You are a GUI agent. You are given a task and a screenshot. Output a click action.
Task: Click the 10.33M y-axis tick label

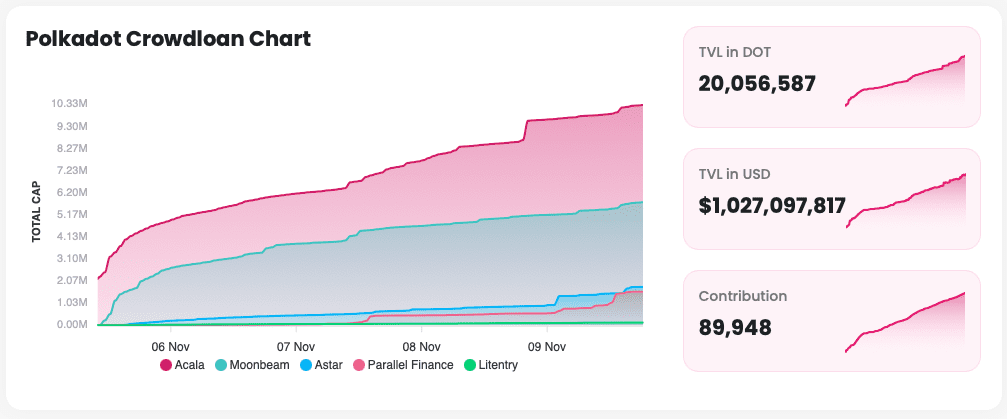pyautogui.click(x=69, y=104)
